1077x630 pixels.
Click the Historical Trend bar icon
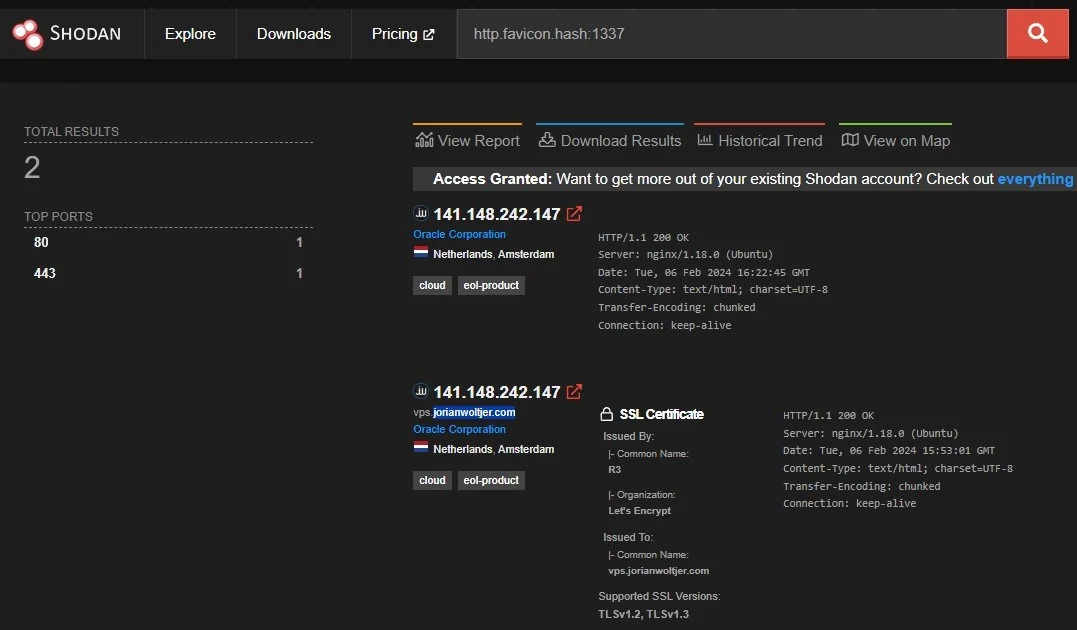click(x=705, y=139)
